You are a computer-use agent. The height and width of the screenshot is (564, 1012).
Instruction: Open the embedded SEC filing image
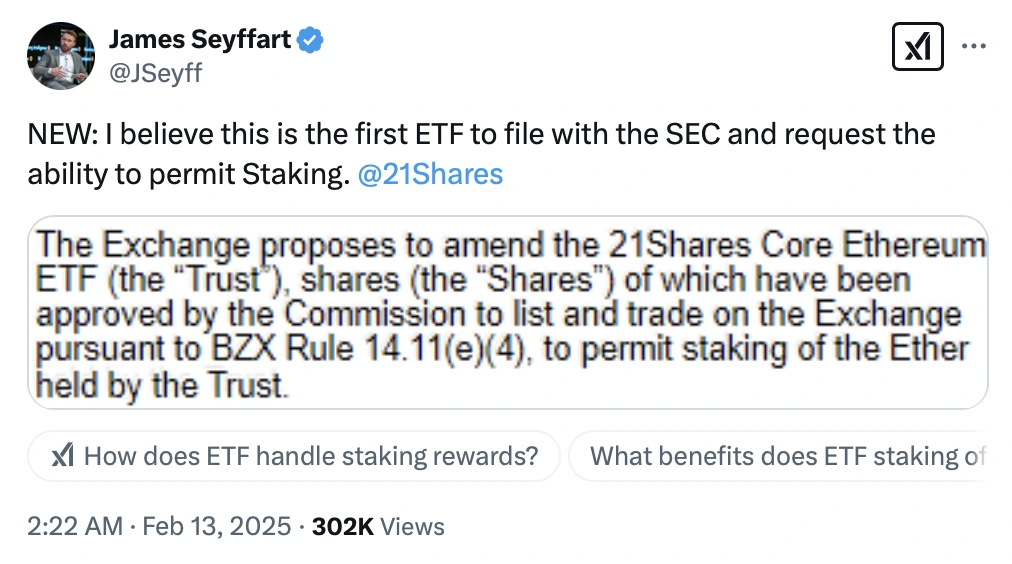coord(508,312)
